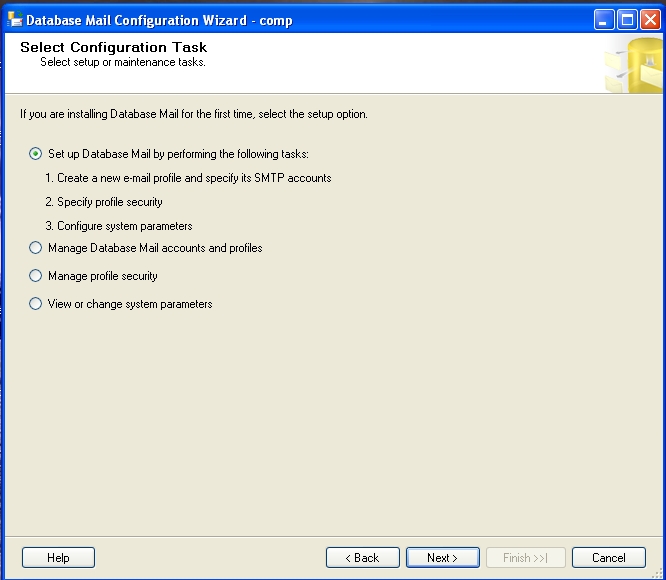The width and height of the screenshot is (666, 580).
Task: Choose 'Manage Database Mail accounts and profiles'
Action: [x=36, y=248]
